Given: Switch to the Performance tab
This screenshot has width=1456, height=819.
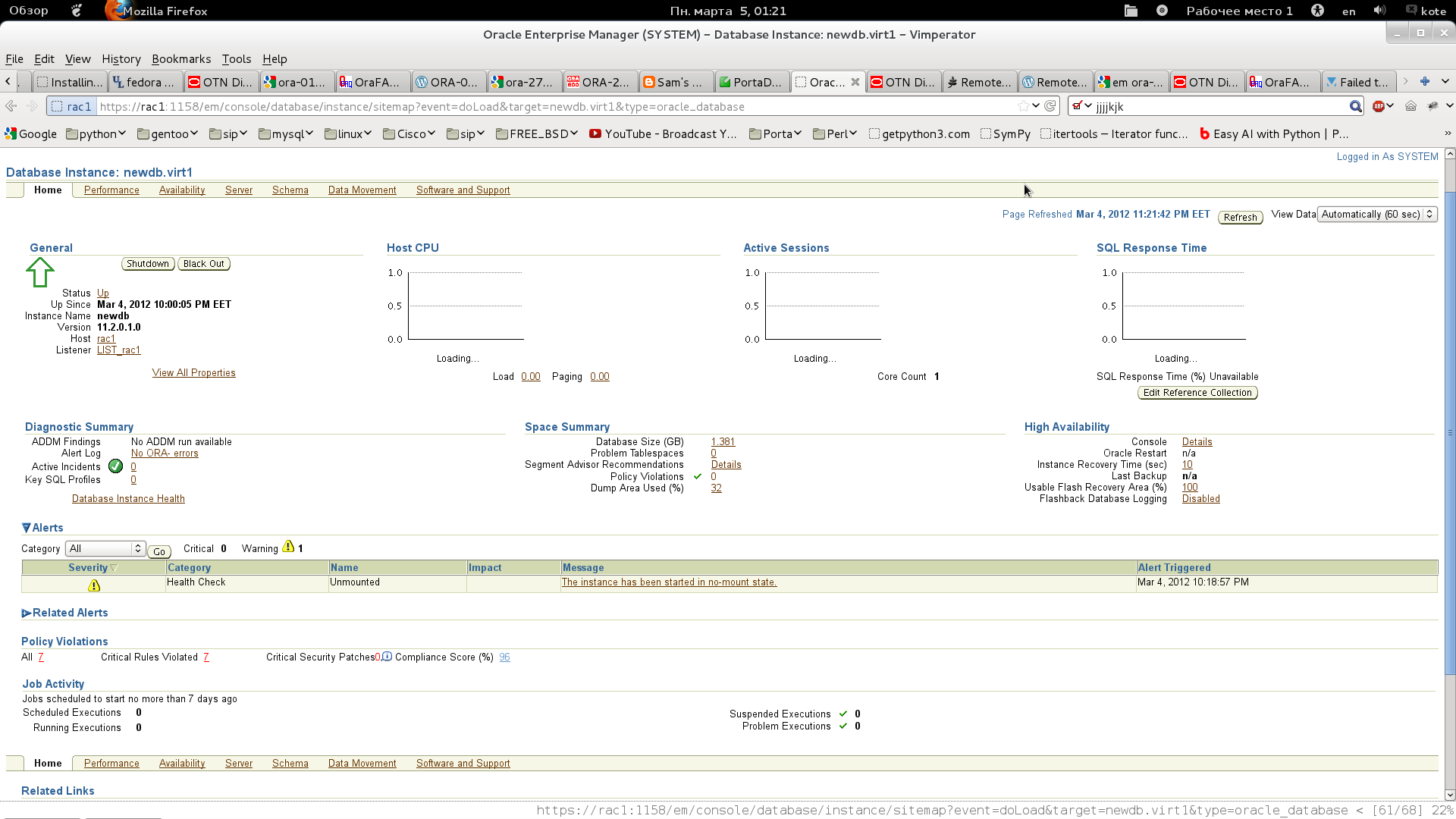Looking at the screenshot, I should (111, 190).
